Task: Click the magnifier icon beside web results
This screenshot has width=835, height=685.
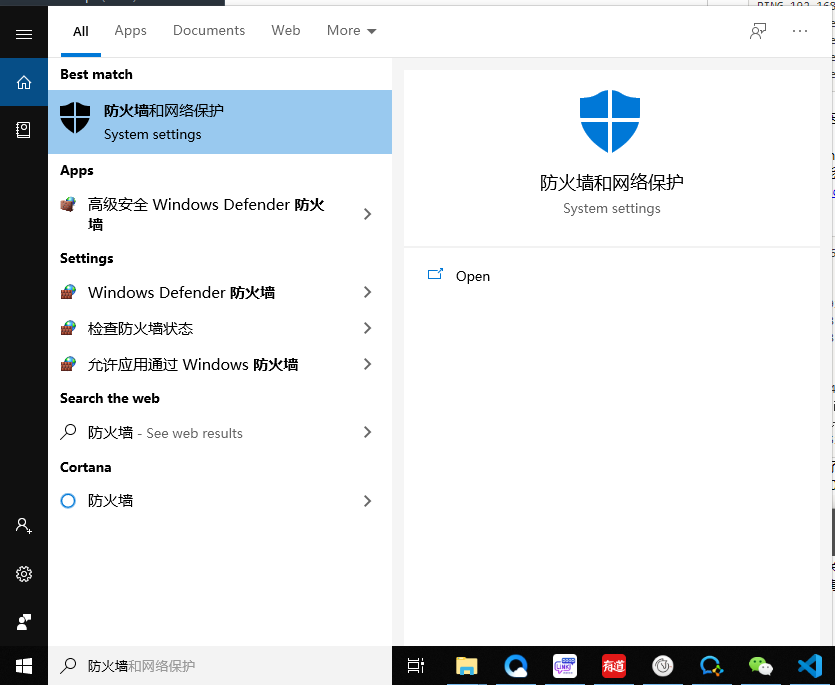Action: coord(68,432)
